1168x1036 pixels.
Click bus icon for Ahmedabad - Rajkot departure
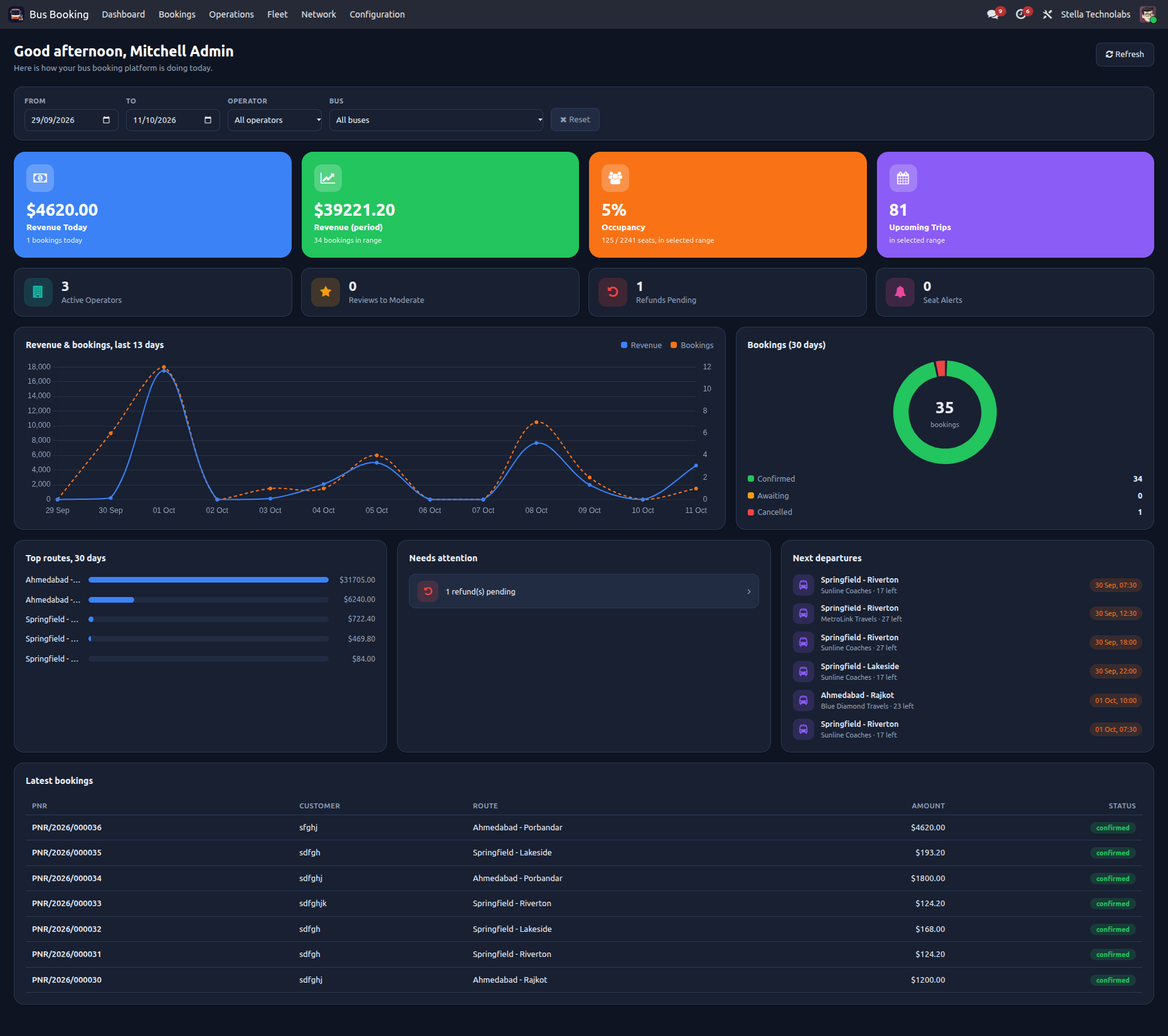804,700
